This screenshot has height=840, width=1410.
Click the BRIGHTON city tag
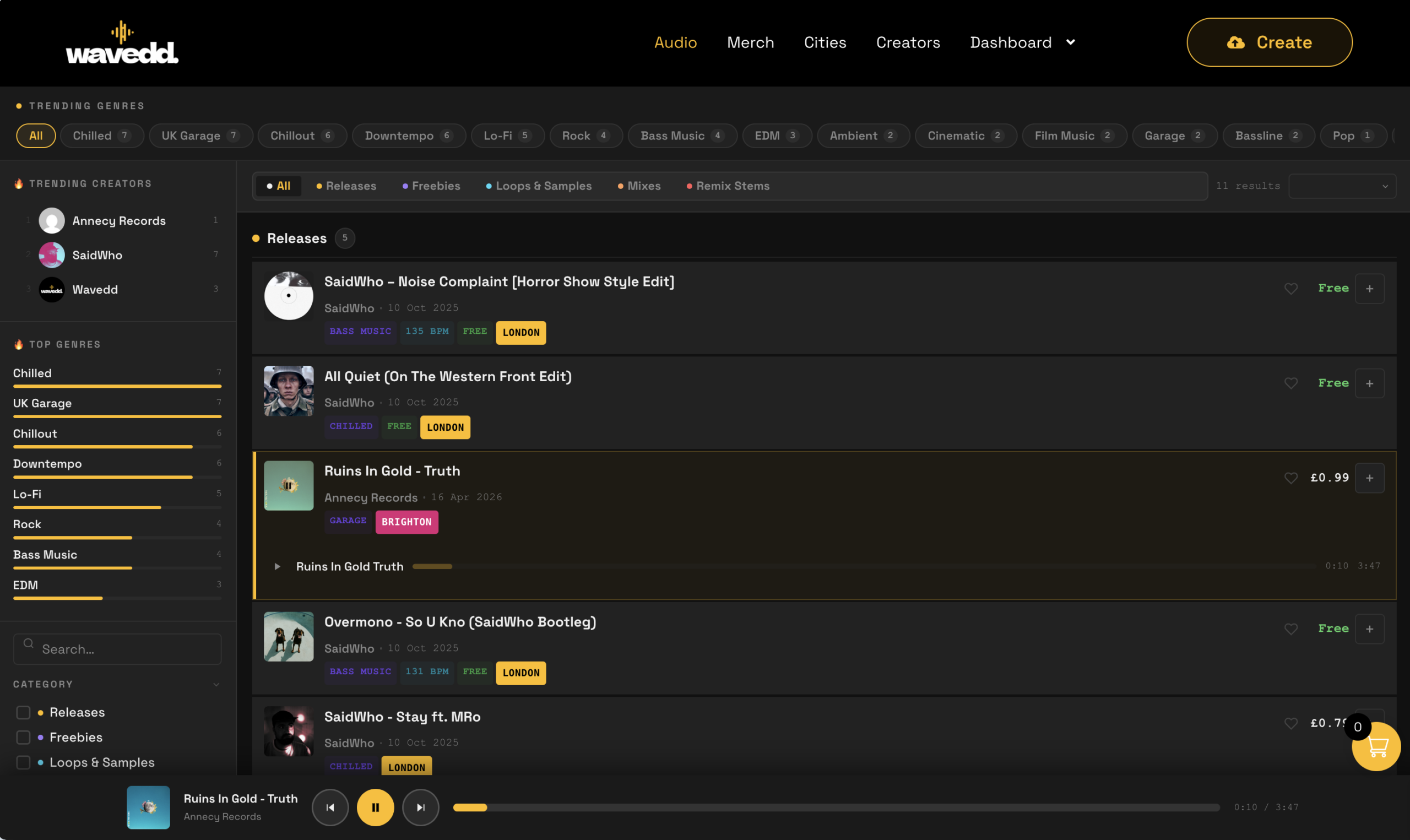click(x=407, y=522)
